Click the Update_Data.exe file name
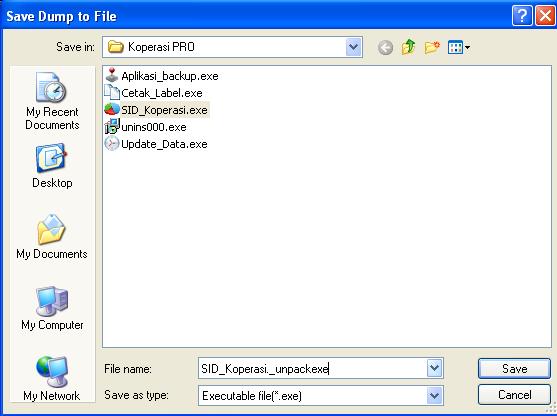This screenshot has height=416, width=557. tap(164, 144)
